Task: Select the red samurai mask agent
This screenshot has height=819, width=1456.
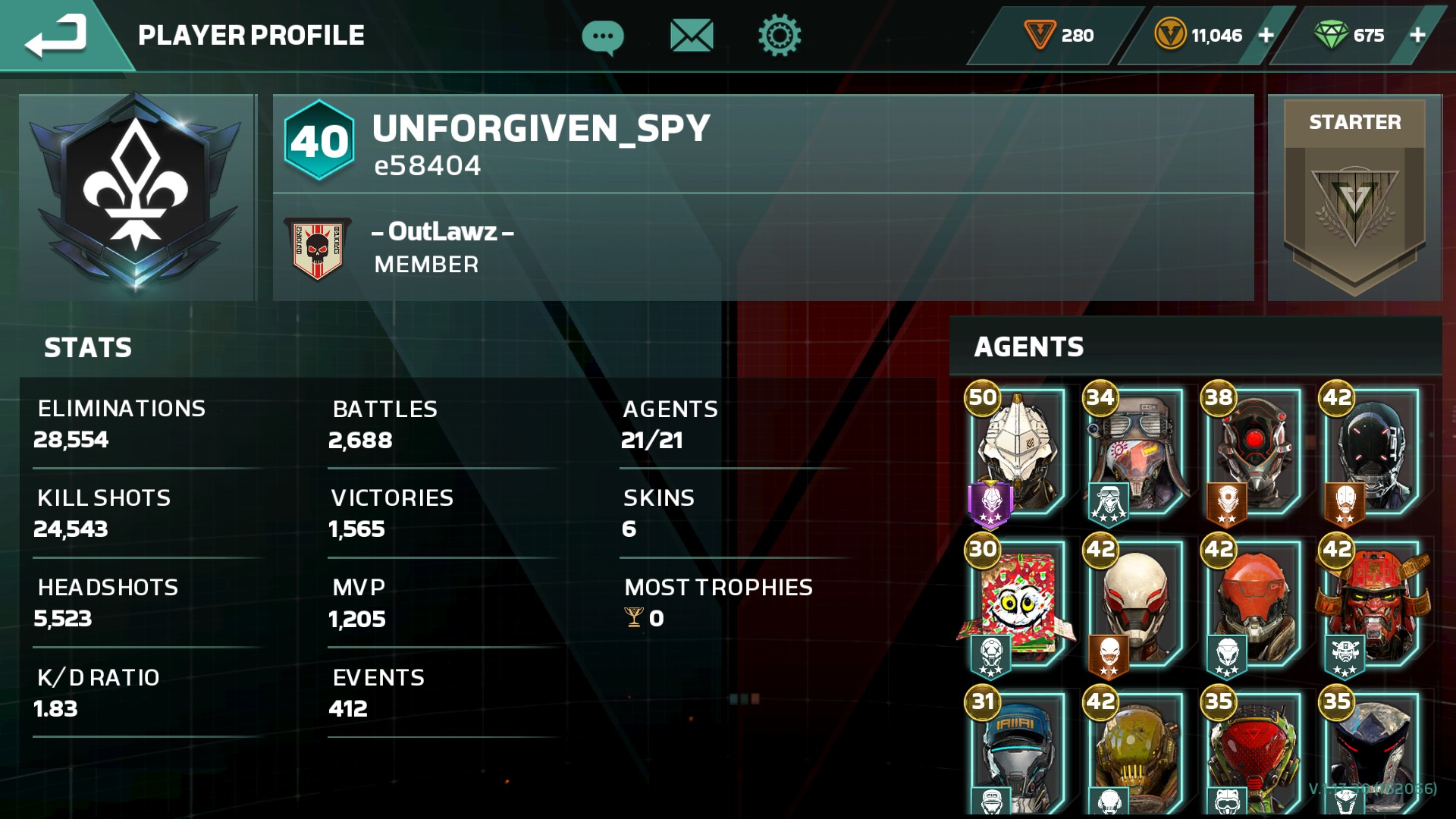Action: point(1370,606)
